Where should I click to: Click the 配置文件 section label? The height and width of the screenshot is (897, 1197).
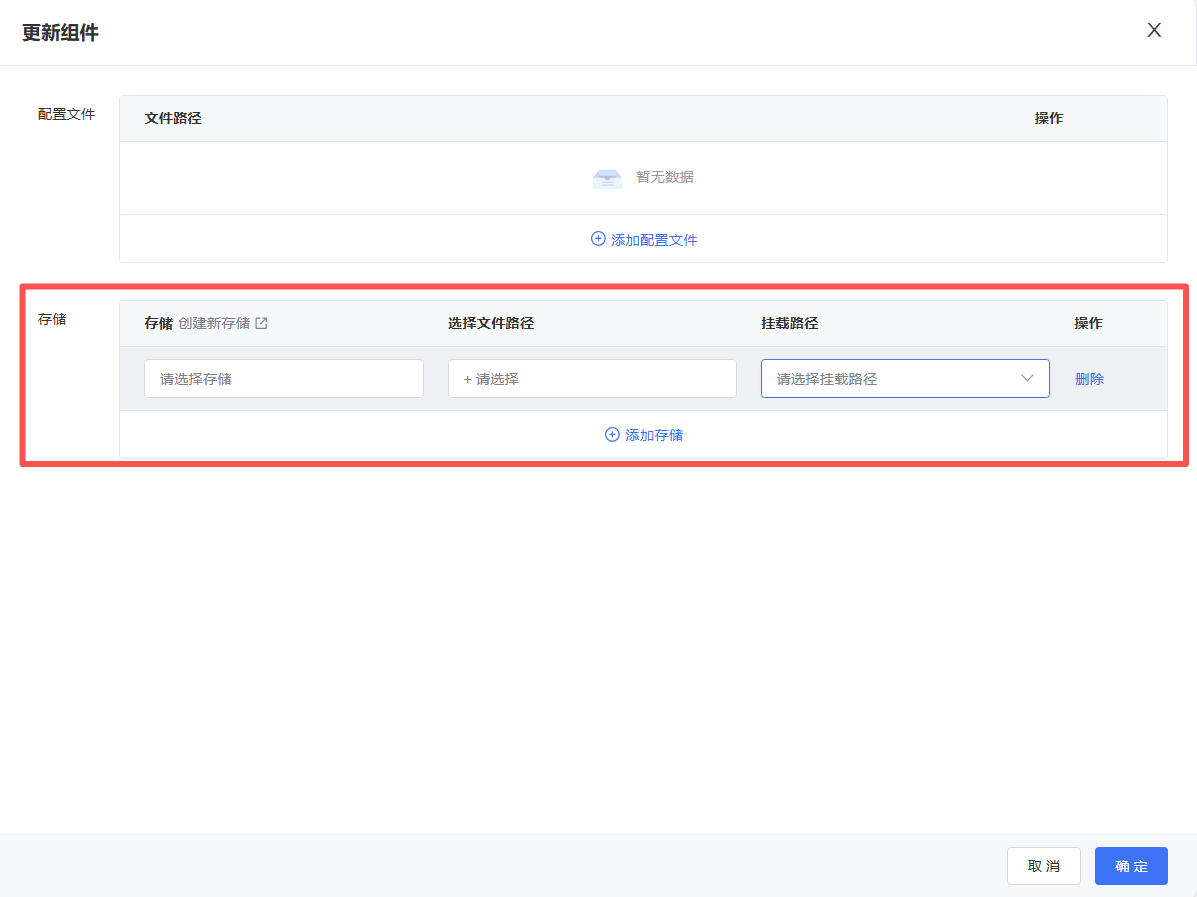pyautogui.click(x=66, y=114)
